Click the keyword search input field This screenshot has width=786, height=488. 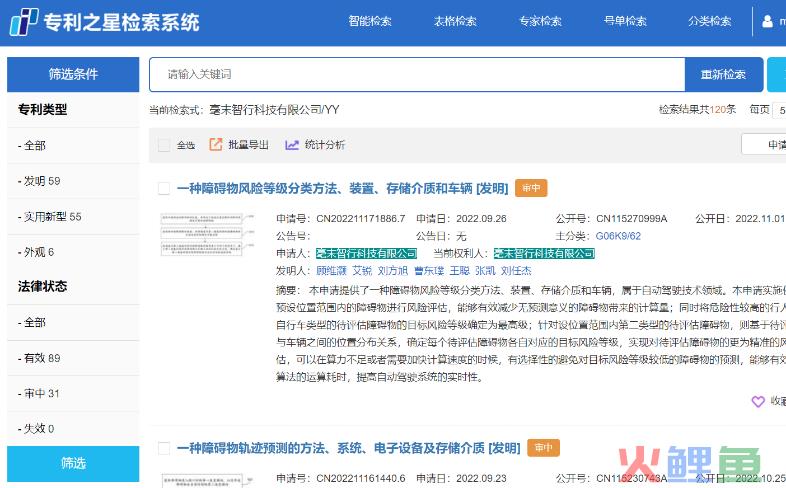pos(417,75)
